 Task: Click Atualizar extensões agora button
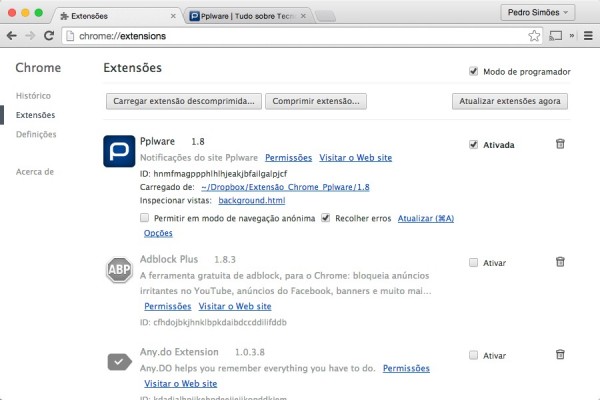(x=510, y=101)
